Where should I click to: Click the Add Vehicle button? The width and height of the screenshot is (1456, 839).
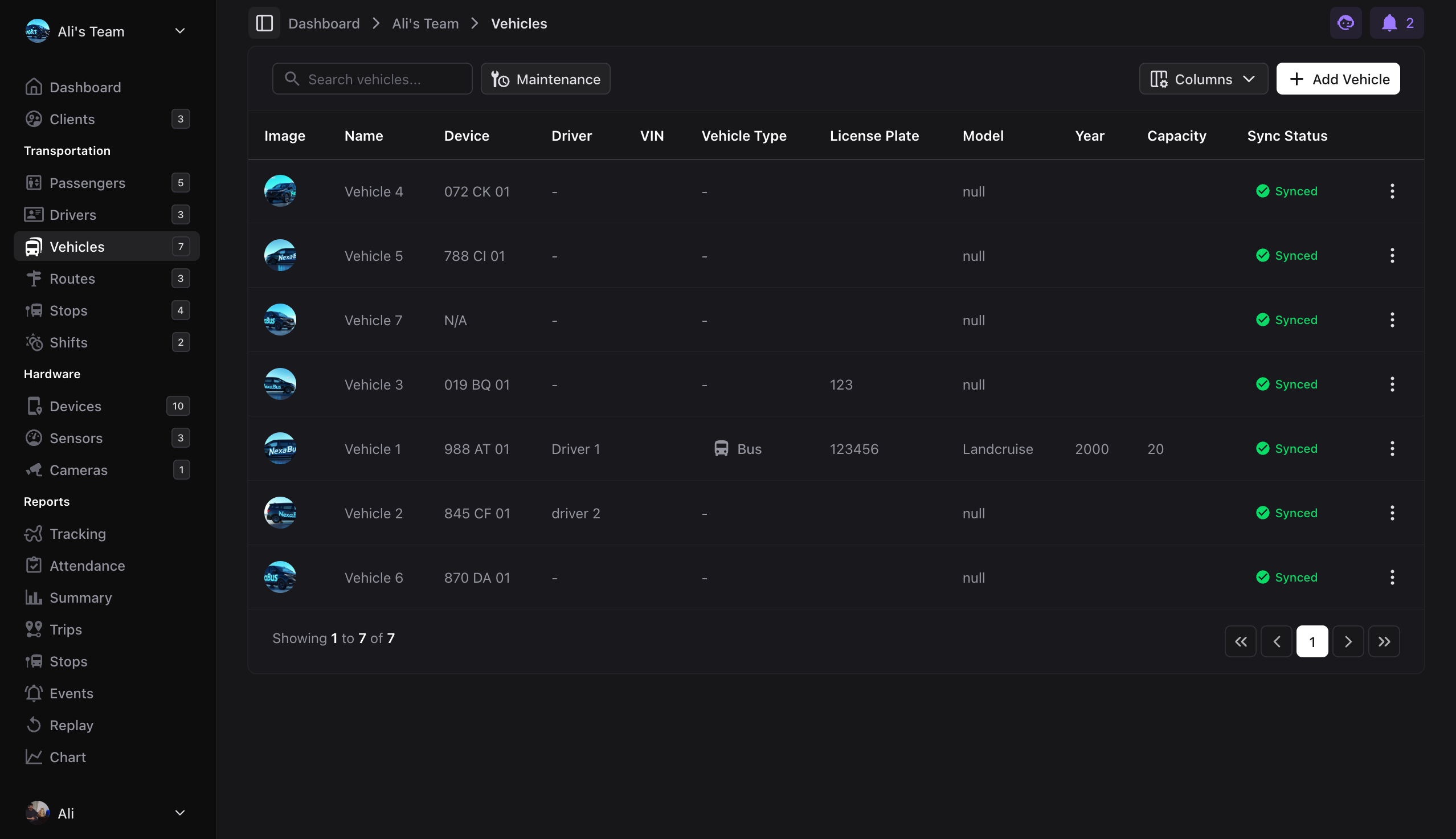[1338, 79]
